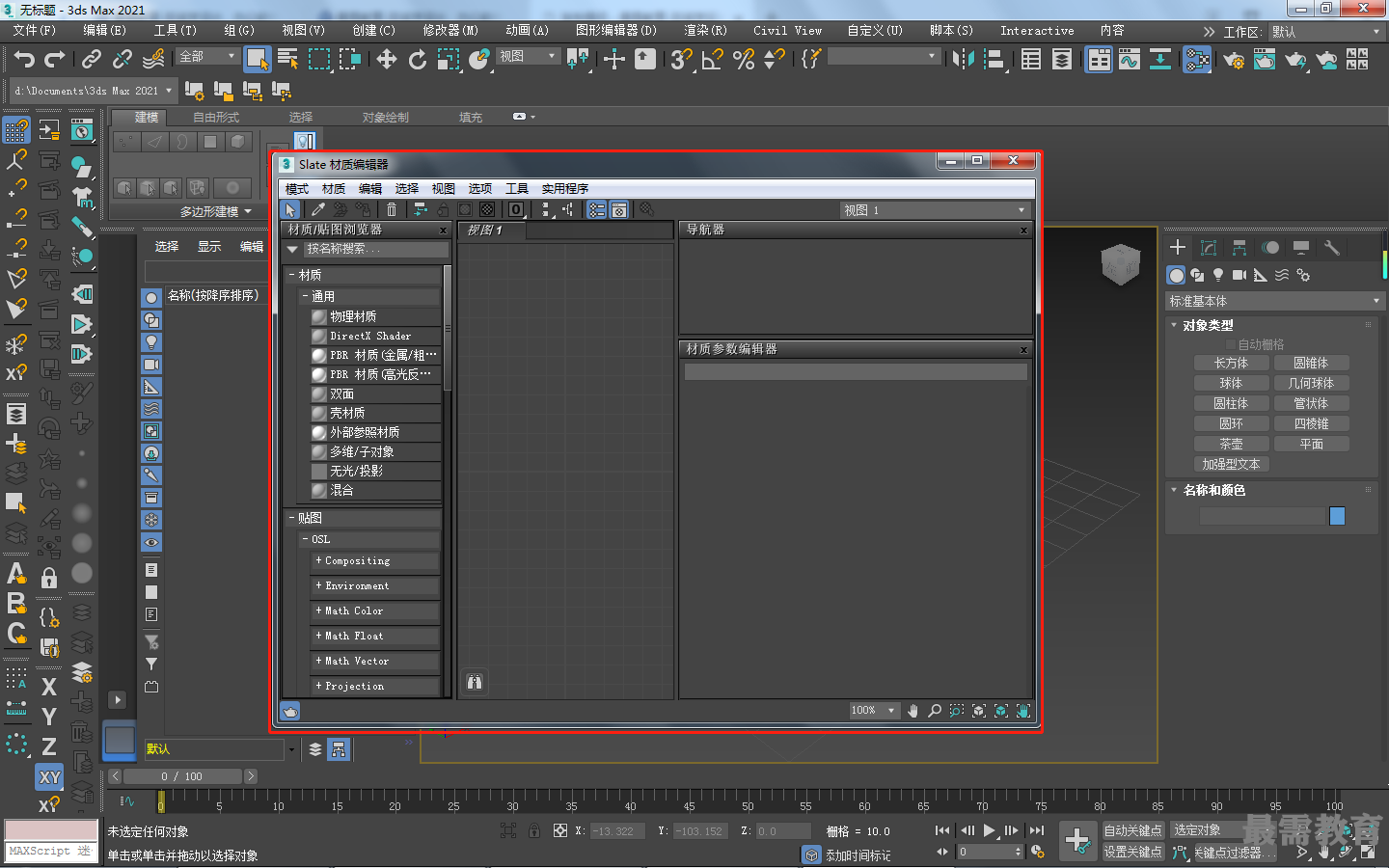Toggle the Percent Snap icon

pyautogui.click(x=744, y=60)
